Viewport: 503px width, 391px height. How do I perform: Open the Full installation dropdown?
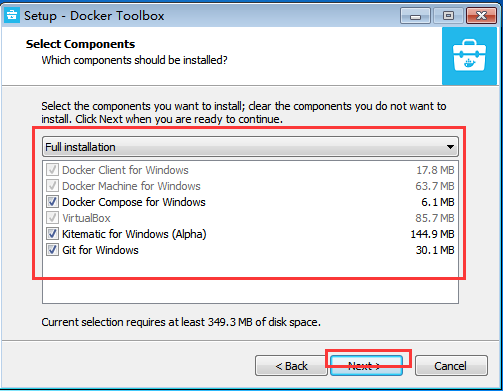click(250, 147)
